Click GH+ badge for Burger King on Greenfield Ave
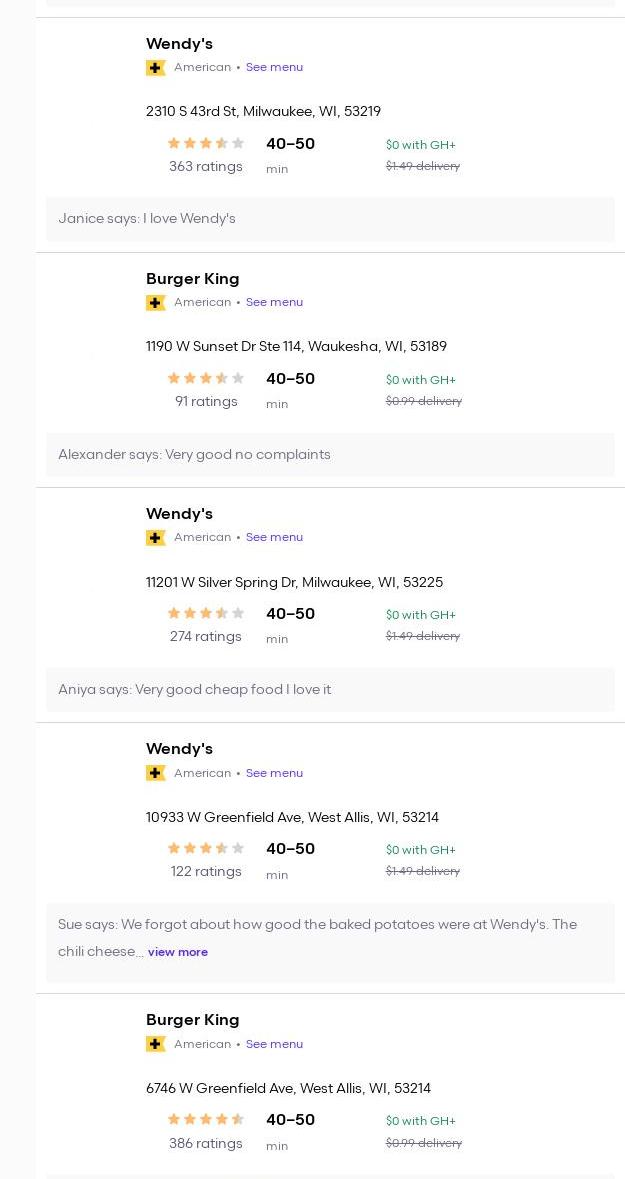 [155, 1044]
